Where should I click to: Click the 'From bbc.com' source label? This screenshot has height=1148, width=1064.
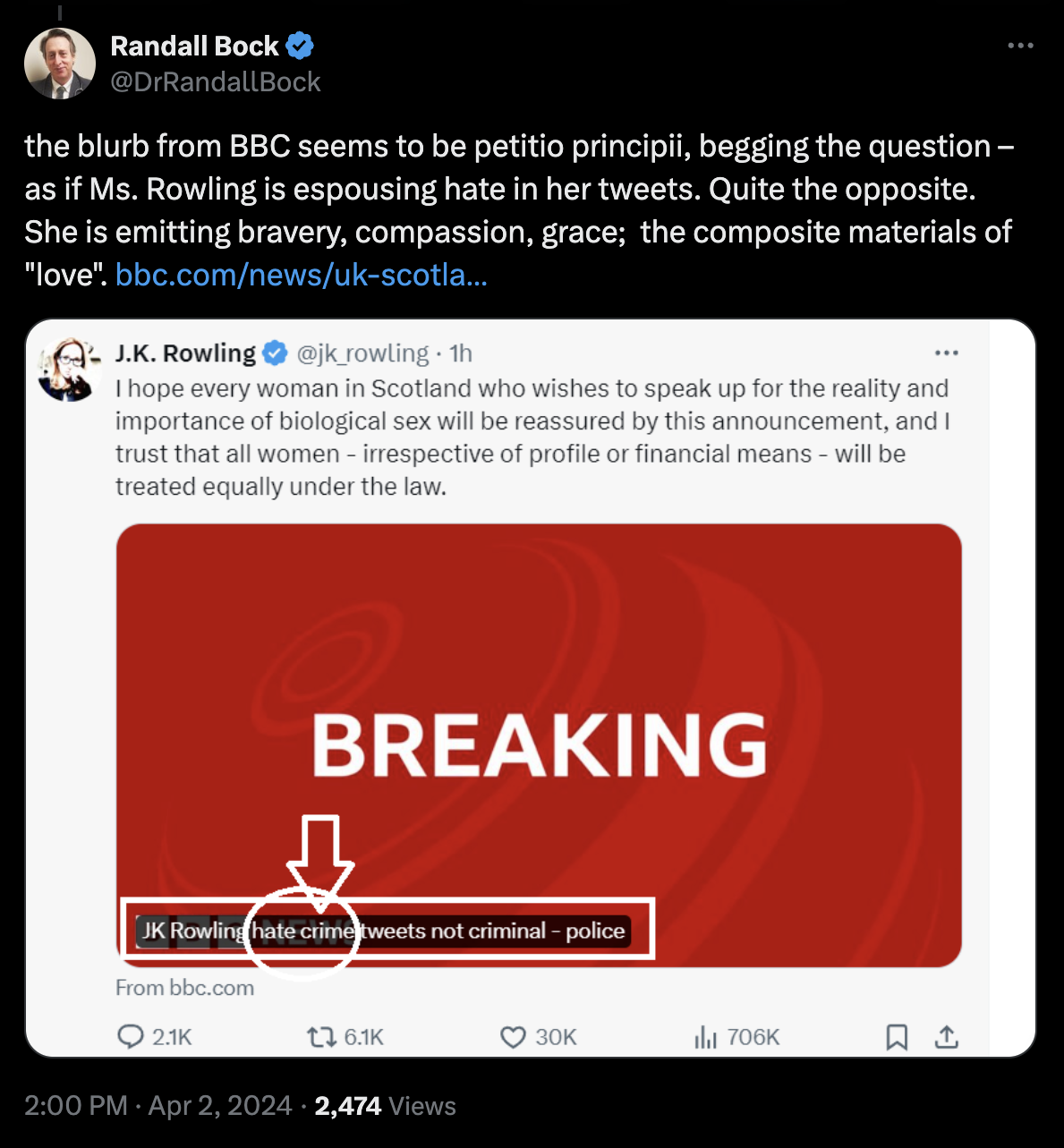[x=184, y=988]
